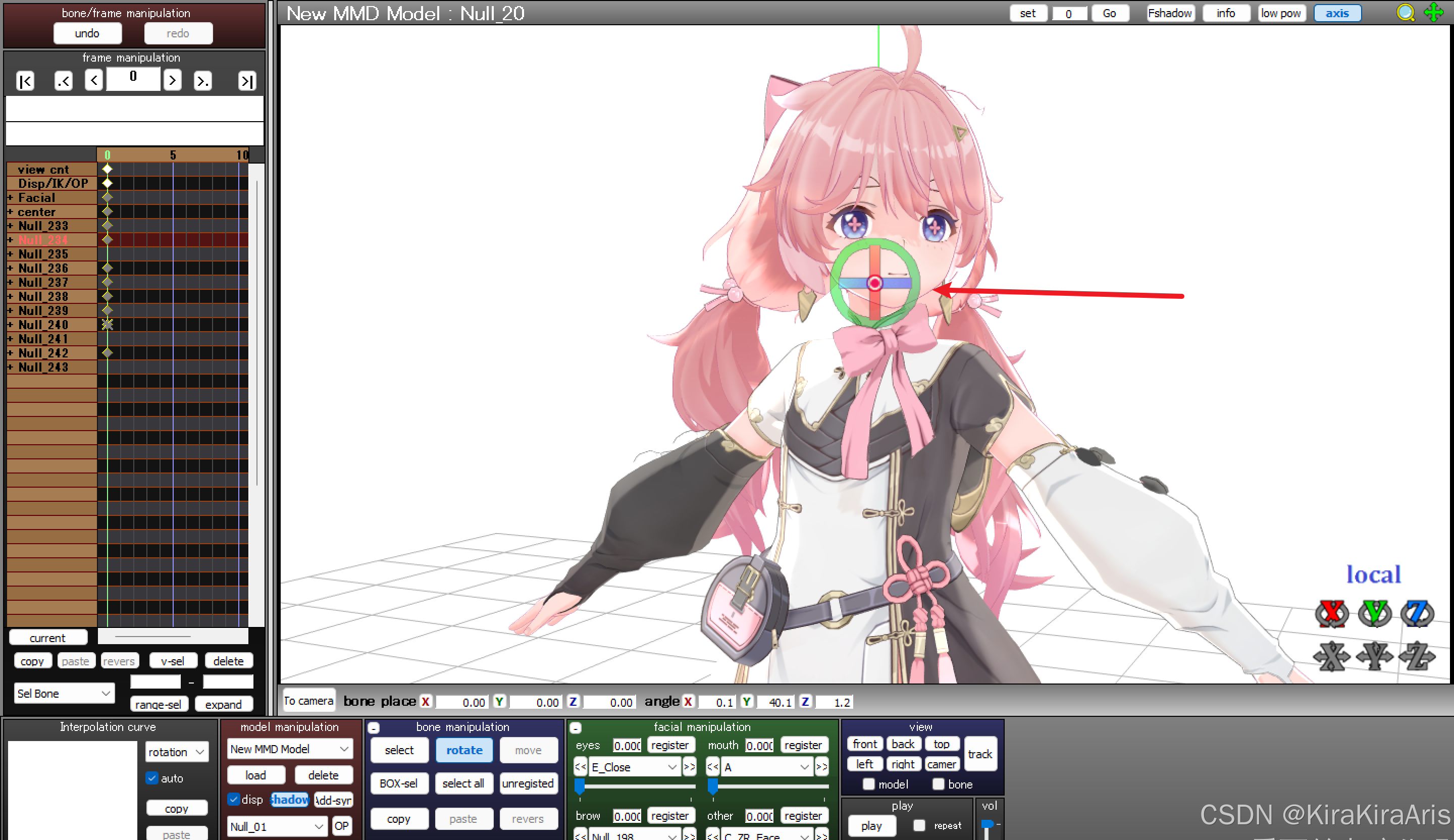Open the New MMD Model dropdown
Image resolution: width=1454 pixels, height=840 pixels.
(x=289, y=749)
